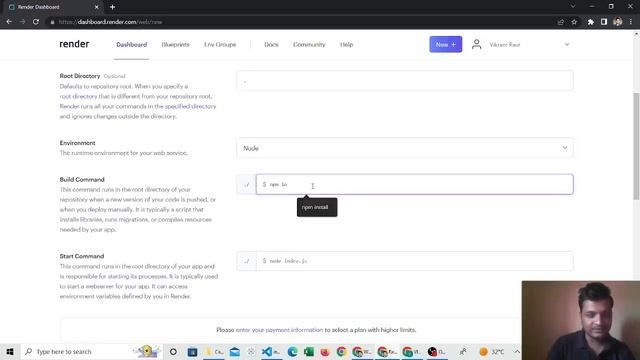Click the padlock site info icon
Screen dimensions: 640x360
click(x=52, y=22)
